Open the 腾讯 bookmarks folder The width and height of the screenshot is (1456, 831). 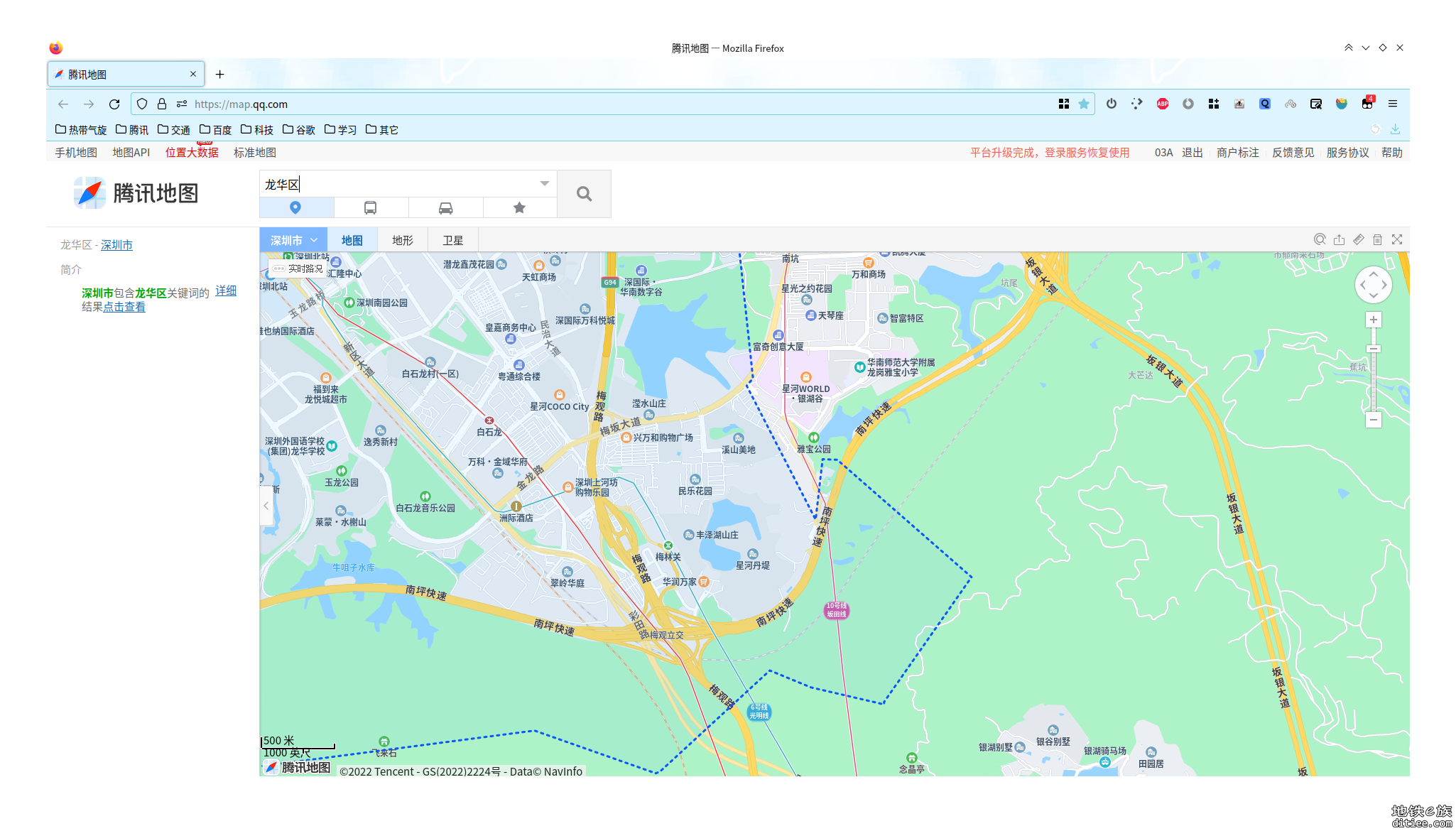(x=132, y=129)
